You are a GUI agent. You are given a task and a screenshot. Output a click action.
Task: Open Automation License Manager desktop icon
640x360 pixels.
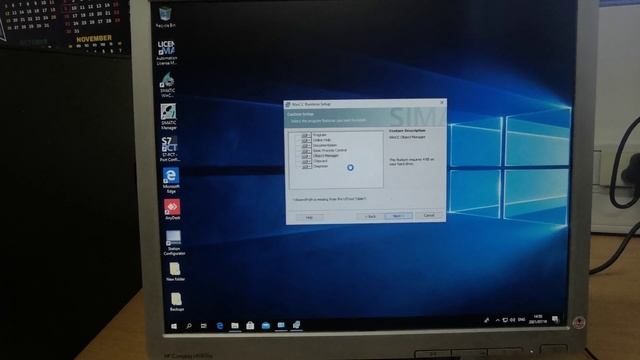(x=166, y=52)
